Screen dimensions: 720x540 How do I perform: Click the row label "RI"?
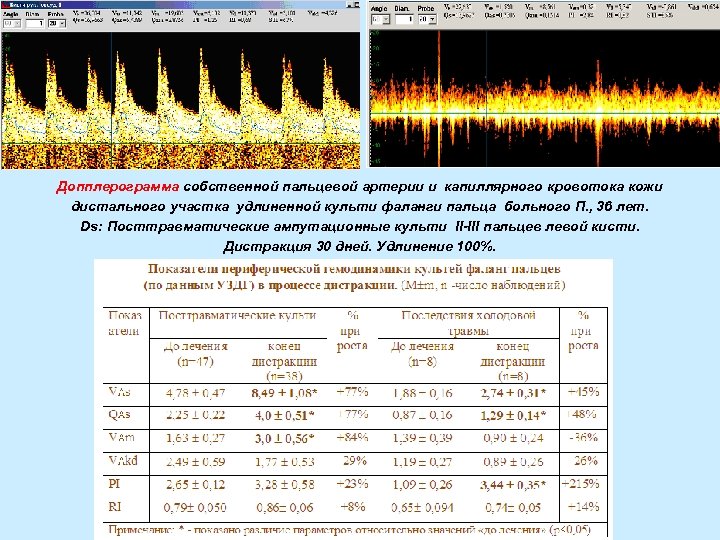click(x=115, y=506)
